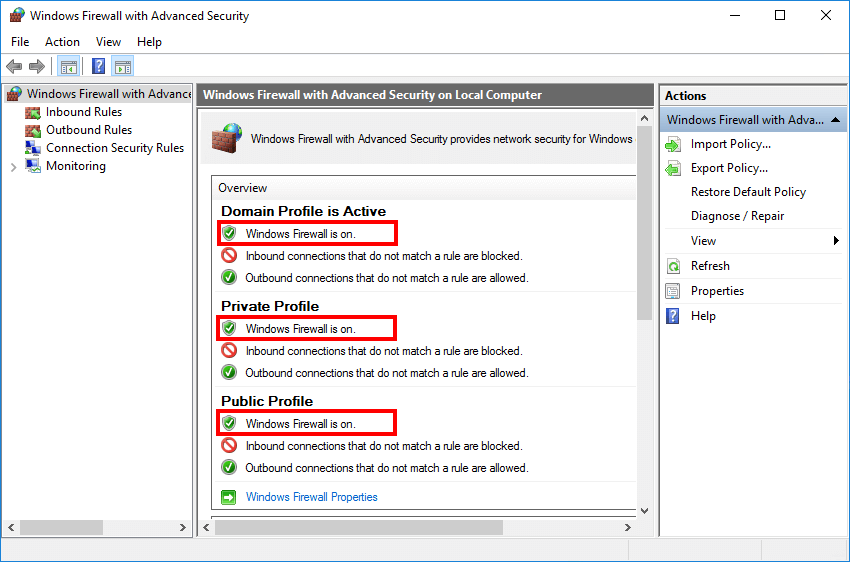Click Properties in the Actions pane
The image size is (850, 562).
point(717,291)
